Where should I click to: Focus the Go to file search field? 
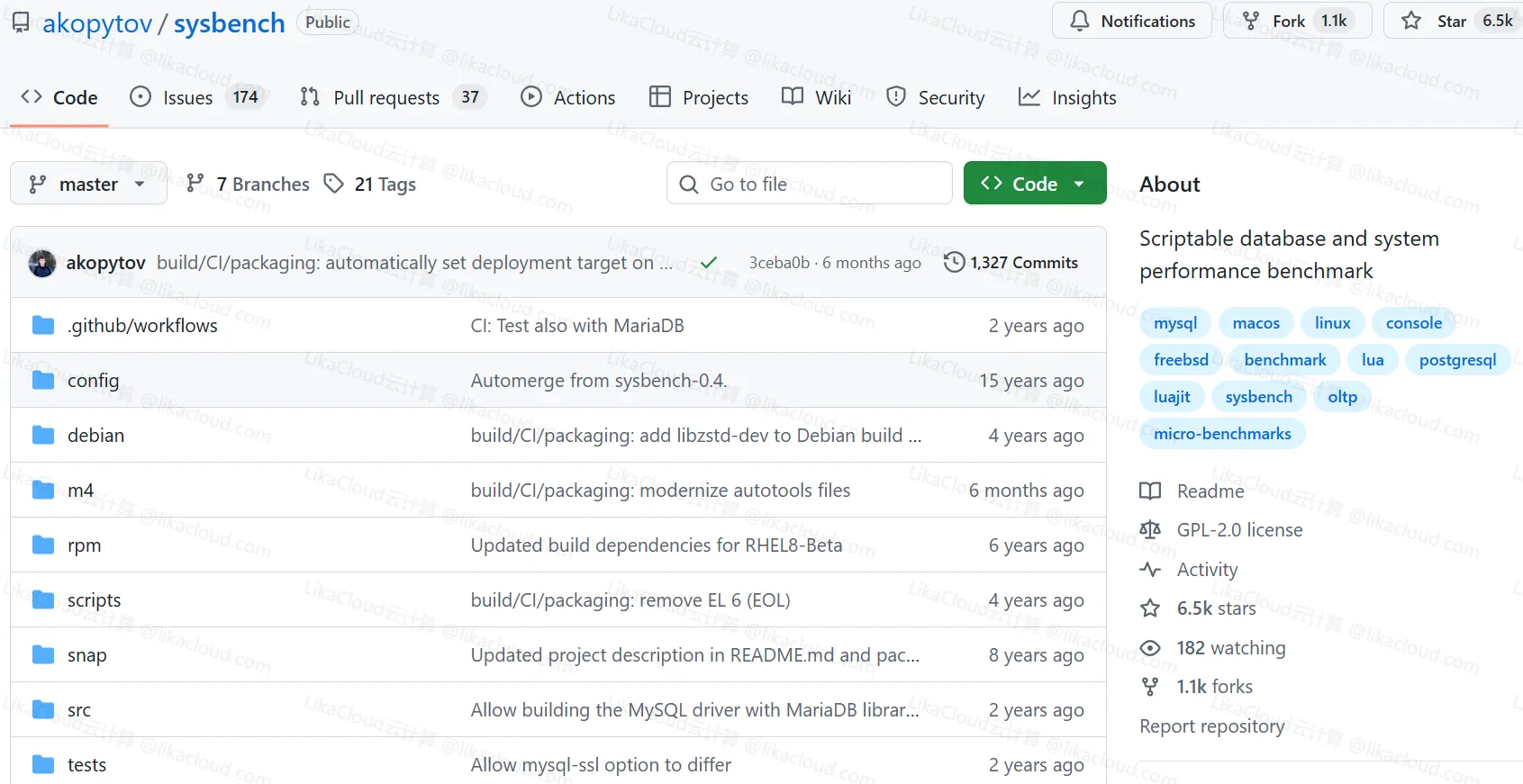pyautogui.click(x=811, y=184)
